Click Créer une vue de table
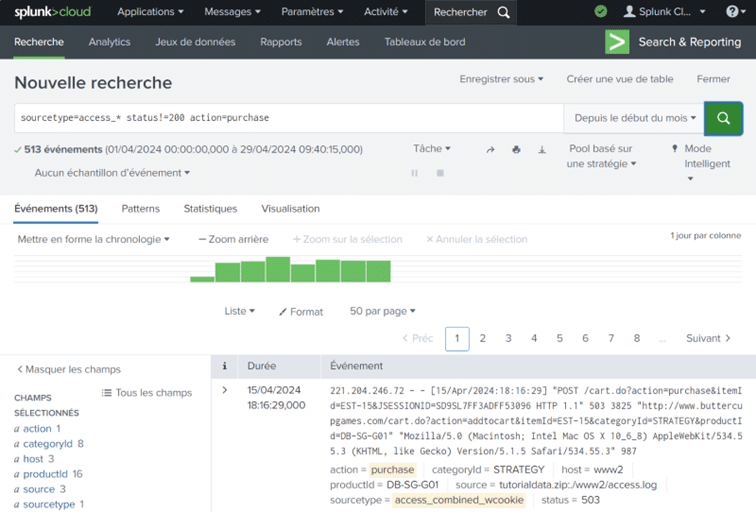Viewport: 756px width, 512px height. (620, 79)
